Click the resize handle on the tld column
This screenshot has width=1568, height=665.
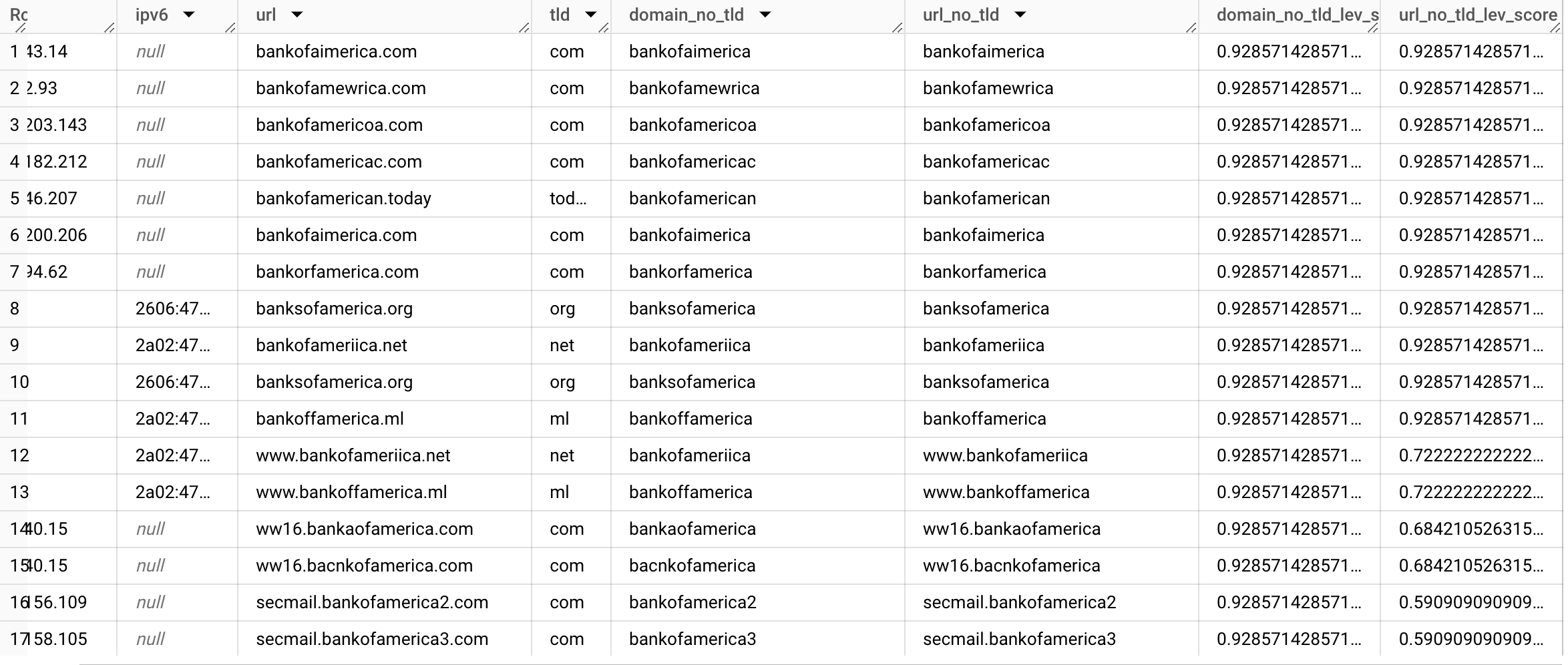(602, 28)
